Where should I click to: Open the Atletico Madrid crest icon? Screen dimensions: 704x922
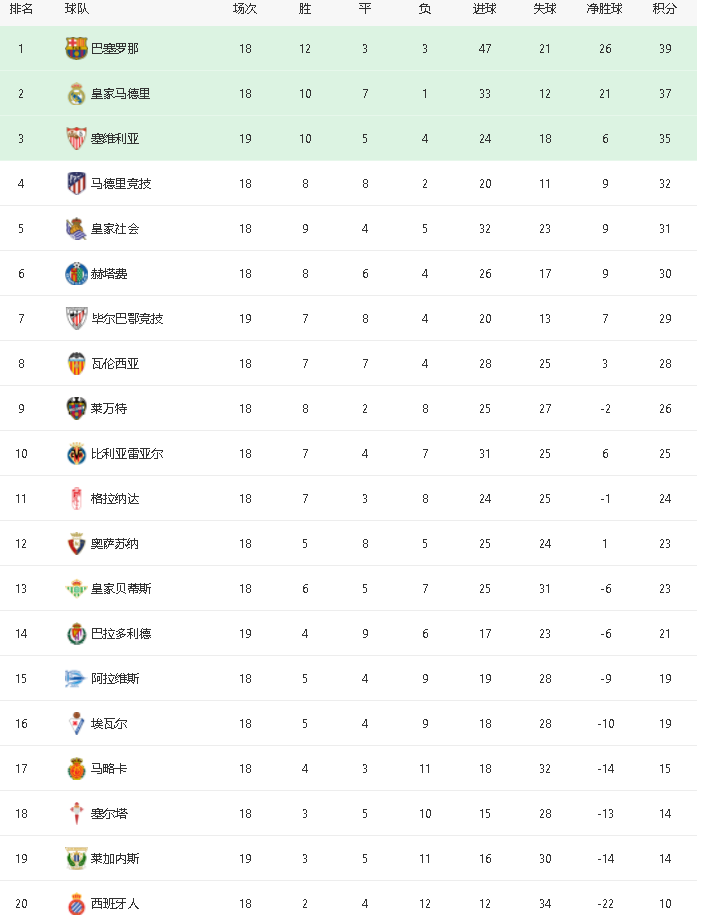pos(76,183)
